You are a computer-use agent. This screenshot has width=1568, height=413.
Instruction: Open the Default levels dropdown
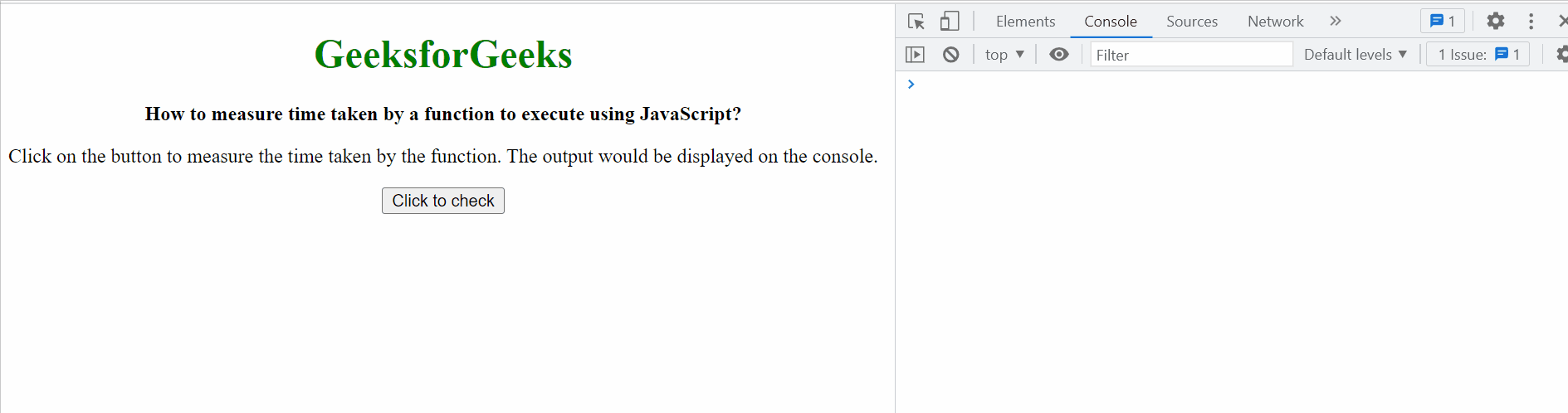coord(1356,55)
